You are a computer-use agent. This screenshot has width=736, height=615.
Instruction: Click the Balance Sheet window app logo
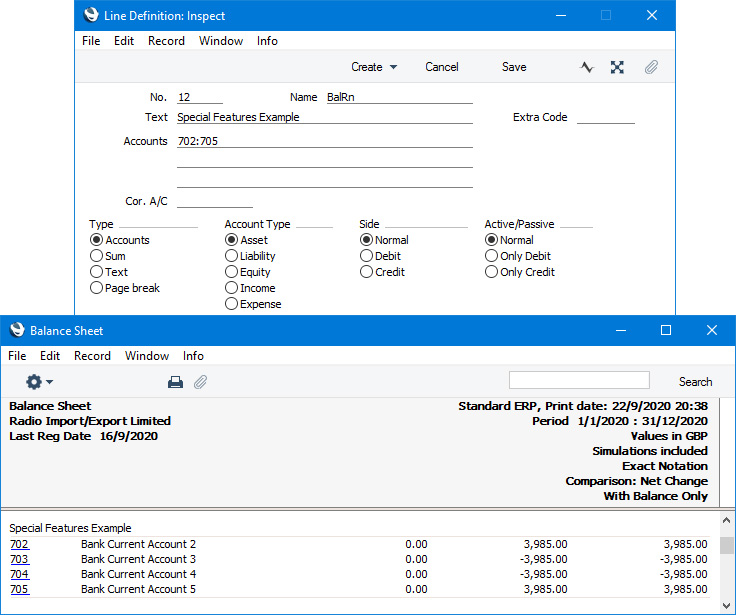tap(17, 330)
